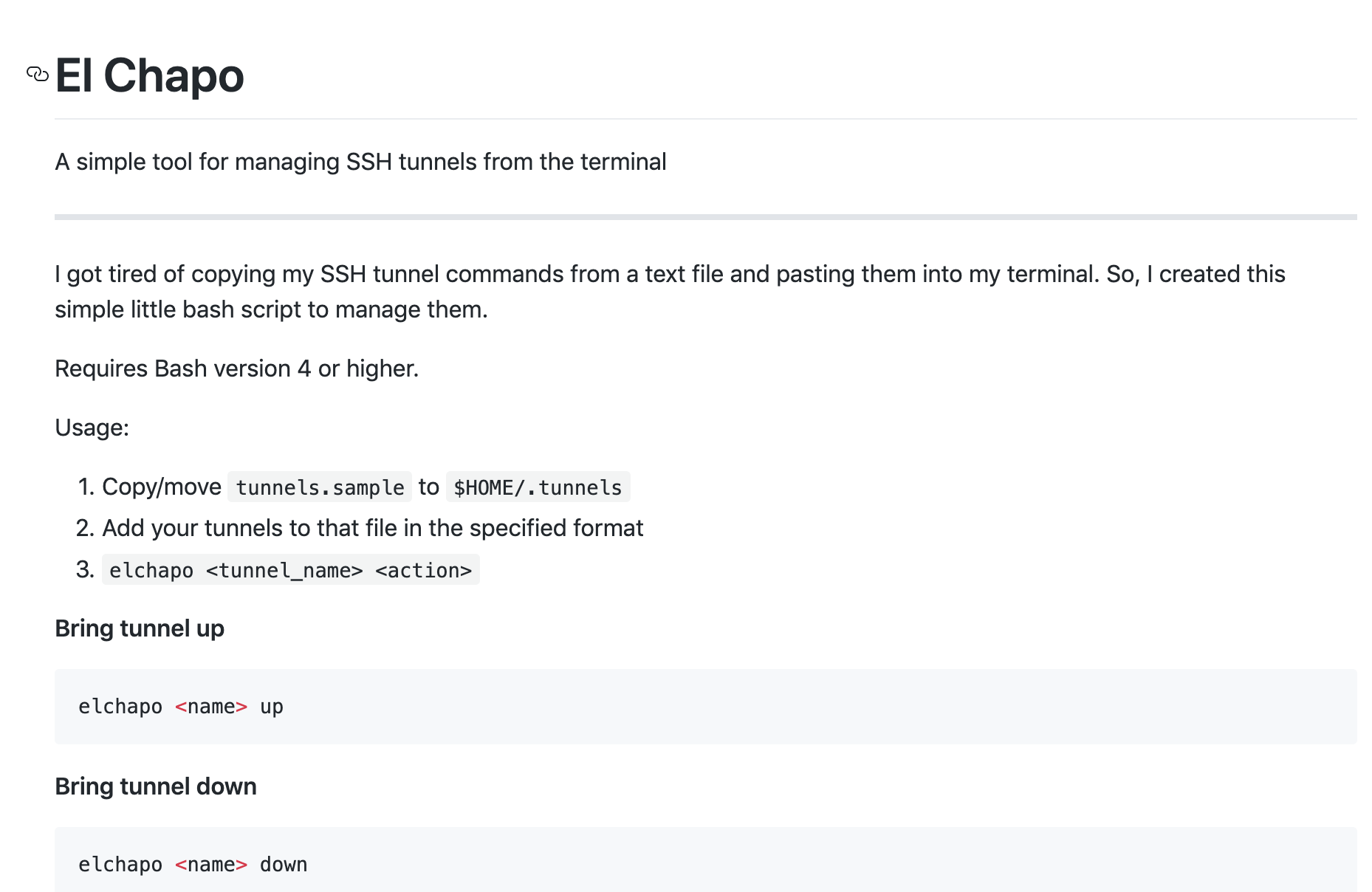Click the Usage: label

pyautogui.click(x=92, y=428)
